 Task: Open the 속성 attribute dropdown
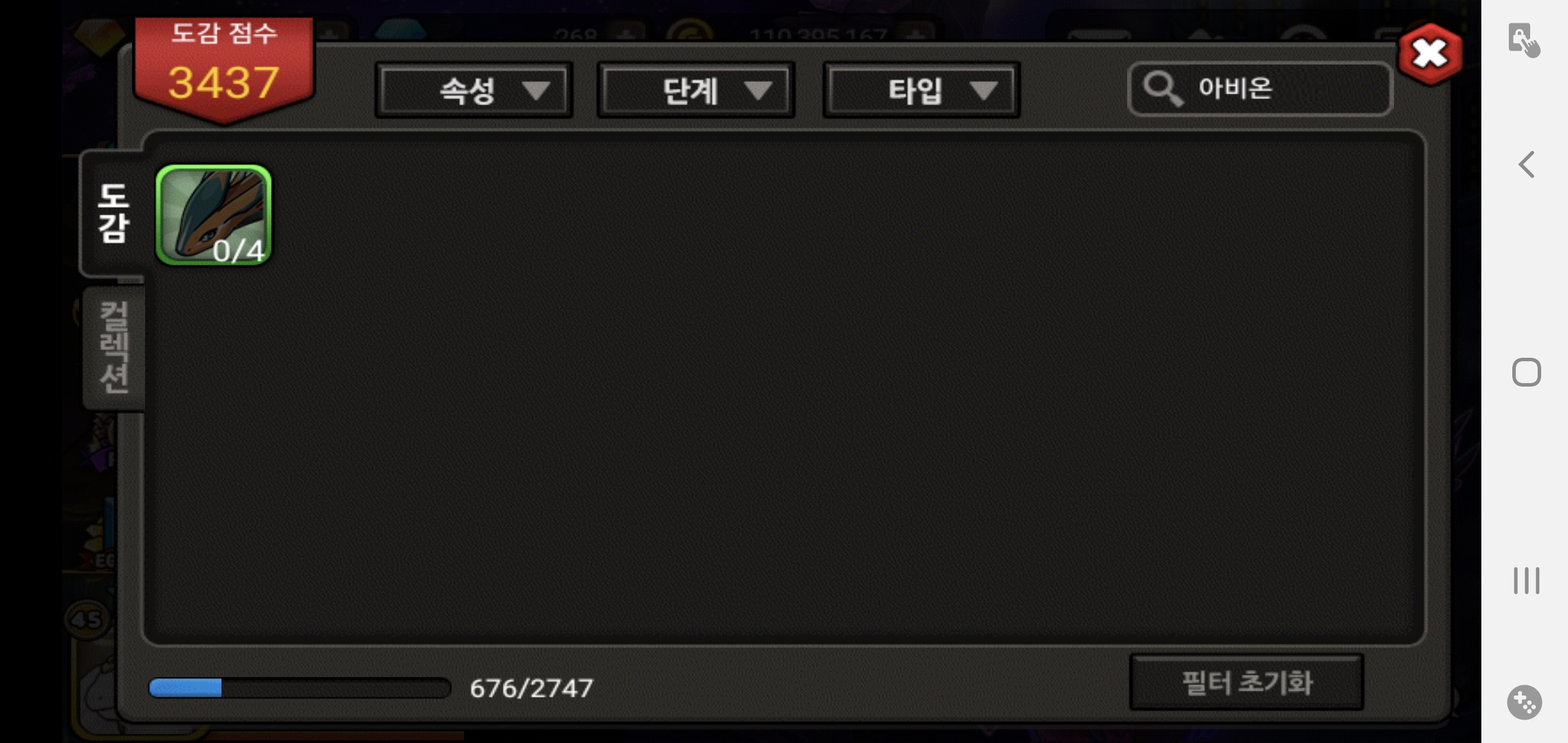[474, 90]
